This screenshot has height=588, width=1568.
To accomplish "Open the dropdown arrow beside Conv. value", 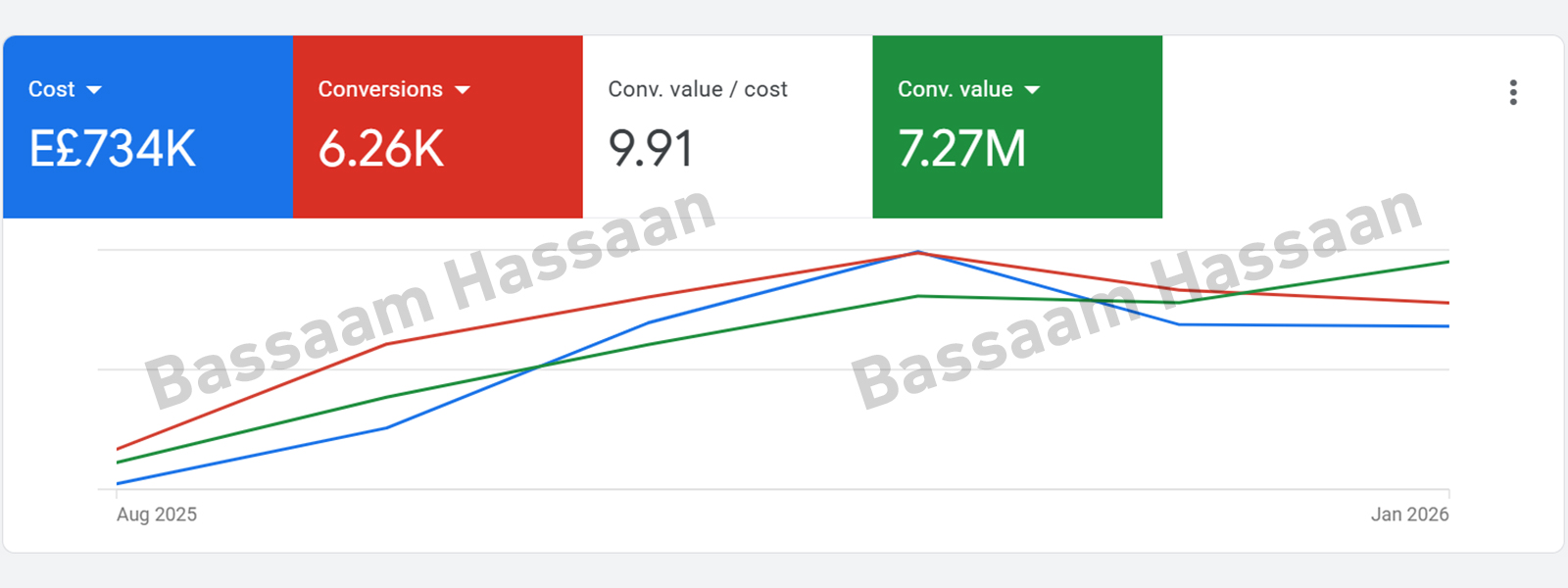I will (x=1032, y=90).
